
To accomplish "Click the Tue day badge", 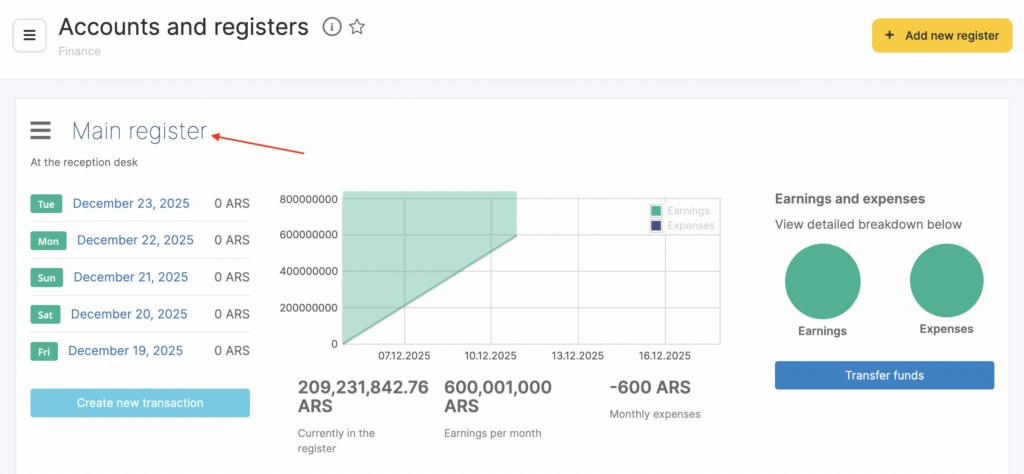I will [46, 204].
